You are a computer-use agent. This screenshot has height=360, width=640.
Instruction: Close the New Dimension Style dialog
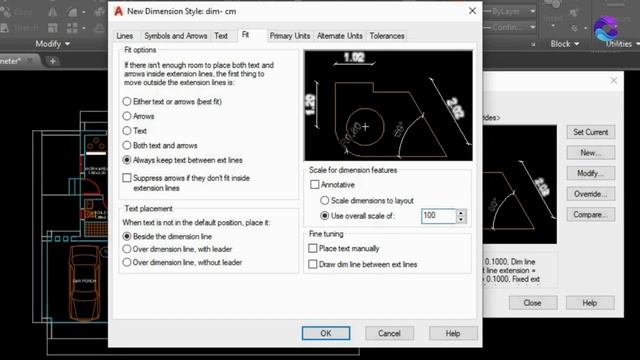tap(472, 11)
